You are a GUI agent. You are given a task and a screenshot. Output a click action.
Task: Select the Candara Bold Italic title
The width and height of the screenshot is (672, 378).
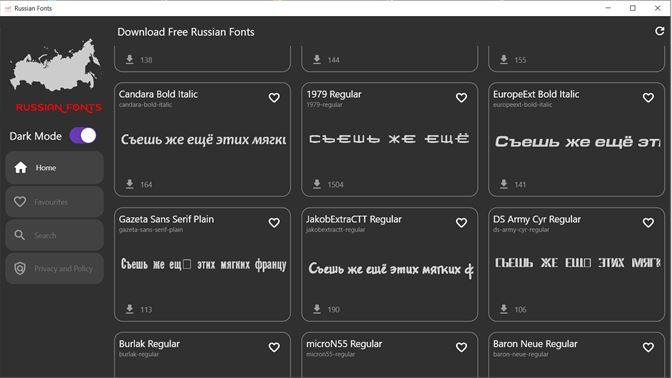pyautogui.click(x=158, y=94)
